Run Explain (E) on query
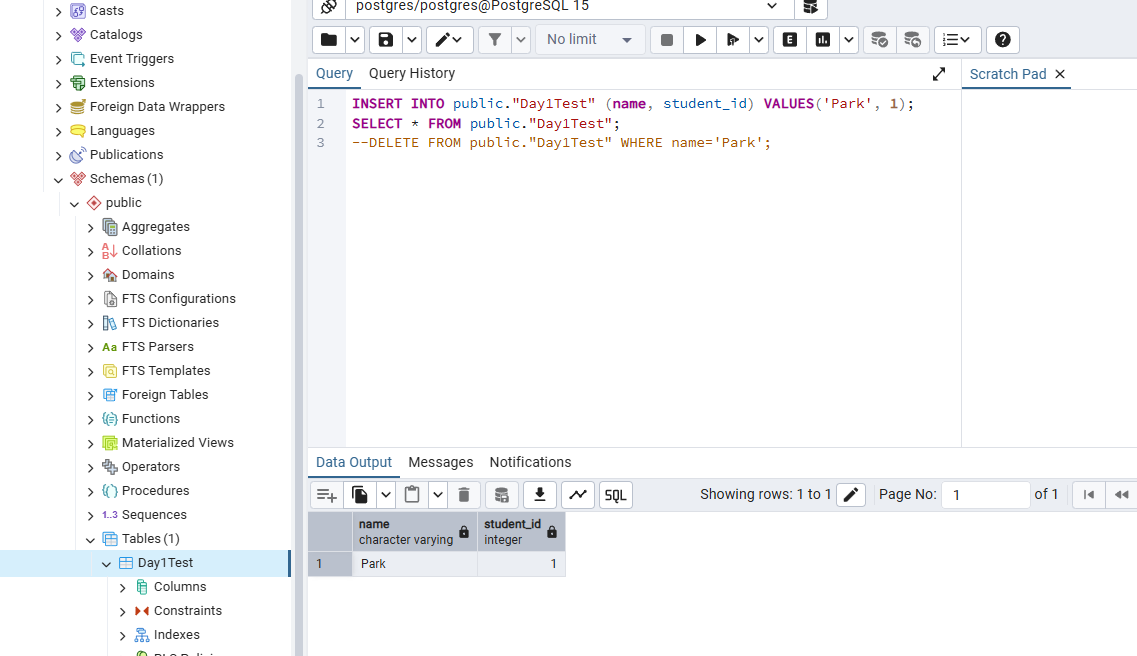This screenshot has height=656, width=1137. 790,40
